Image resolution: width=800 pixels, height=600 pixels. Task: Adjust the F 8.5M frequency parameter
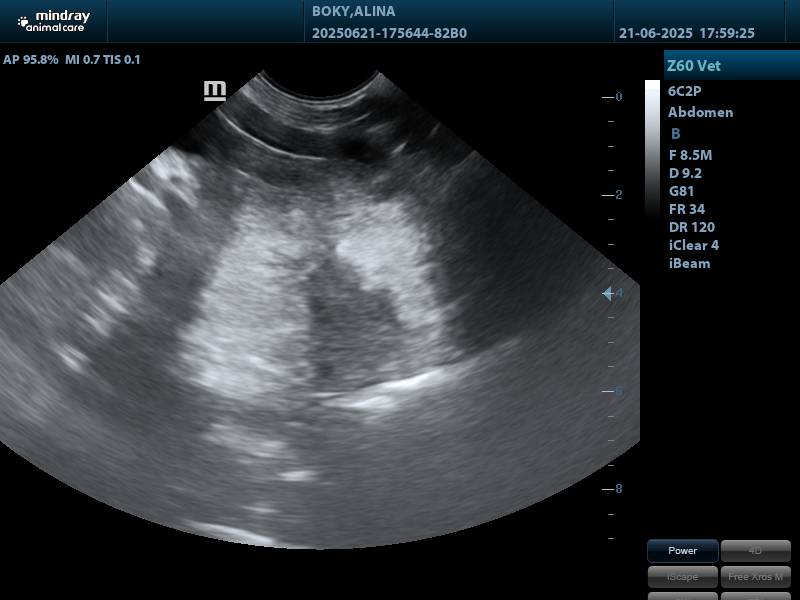(x=690, y=155)
